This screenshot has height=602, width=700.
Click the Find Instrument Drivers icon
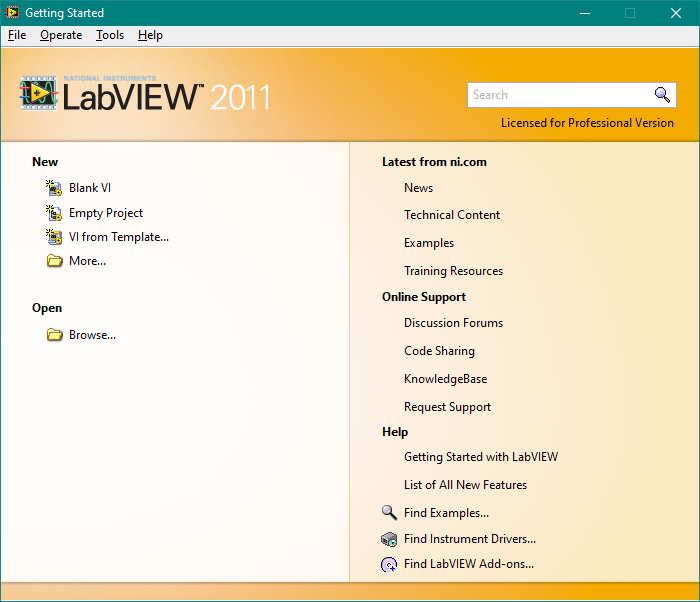[390, 539]
